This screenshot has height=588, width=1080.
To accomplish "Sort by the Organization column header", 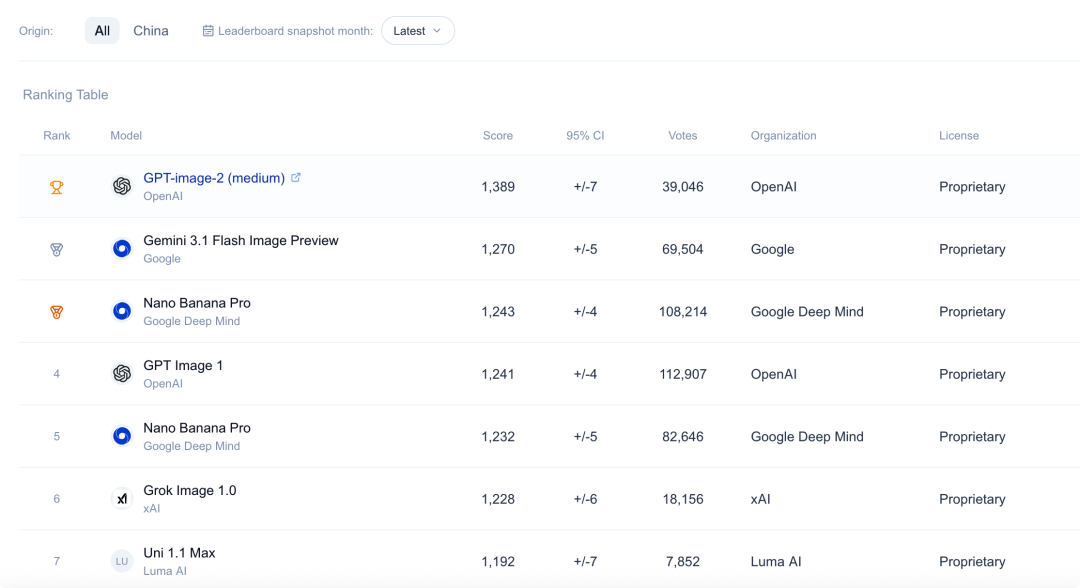I will tap(783, 136).
